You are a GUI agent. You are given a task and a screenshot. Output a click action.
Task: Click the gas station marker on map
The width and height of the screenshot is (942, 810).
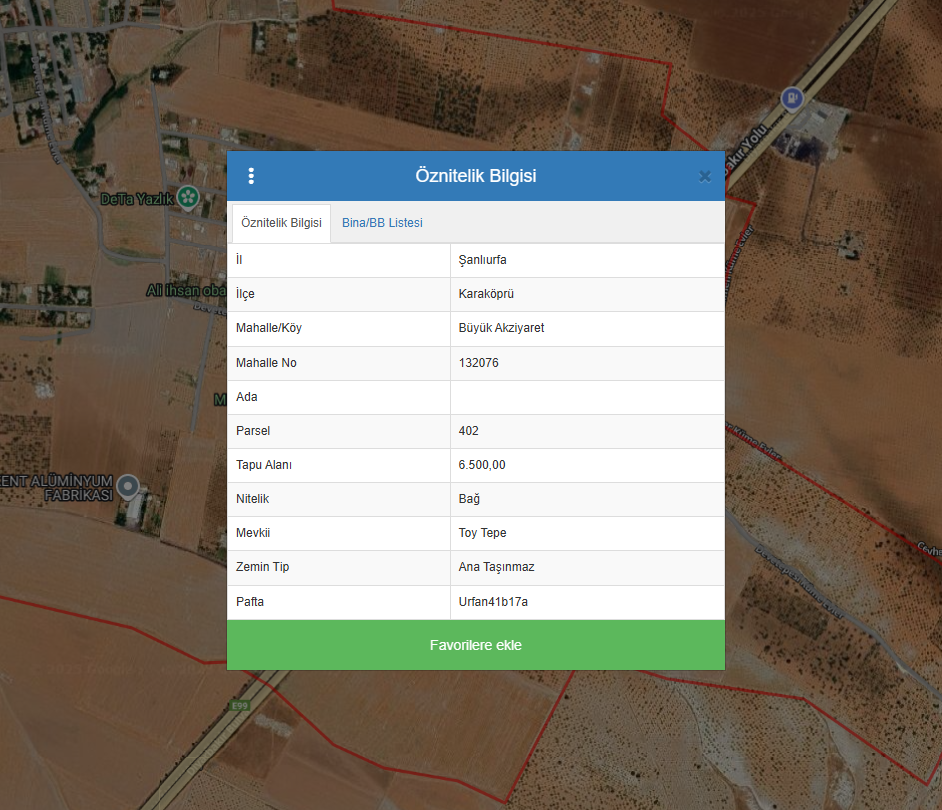pyautogui.click(x=792, y=98)
